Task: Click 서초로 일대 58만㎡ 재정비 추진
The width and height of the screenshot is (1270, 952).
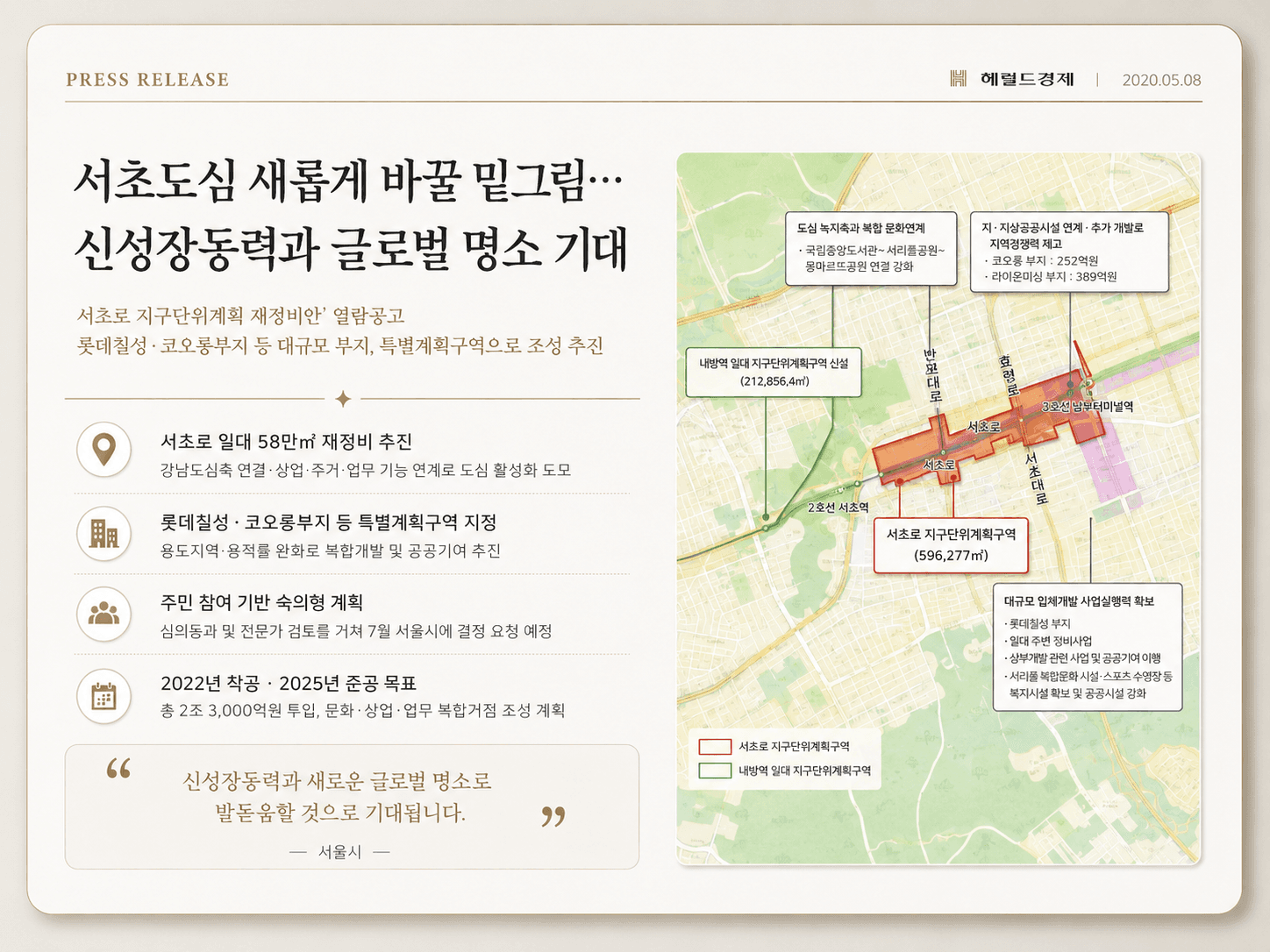Action: point(286,442)
